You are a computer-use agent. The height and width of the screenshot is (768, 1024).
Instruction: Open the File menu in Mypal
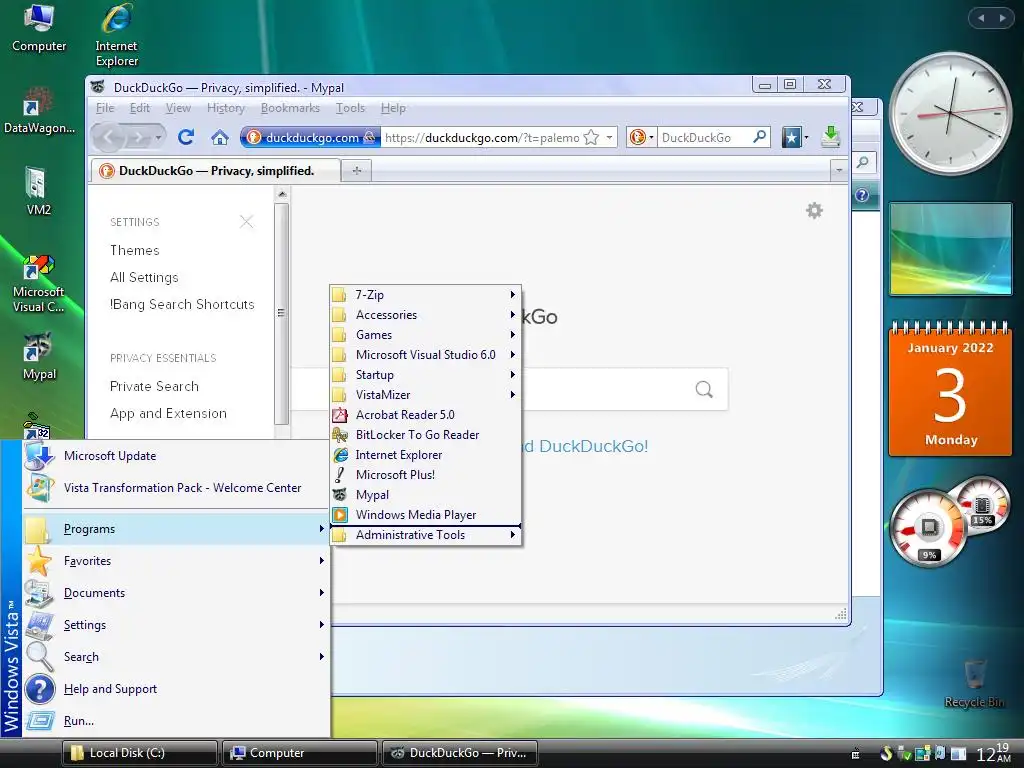tap(105, 108)
